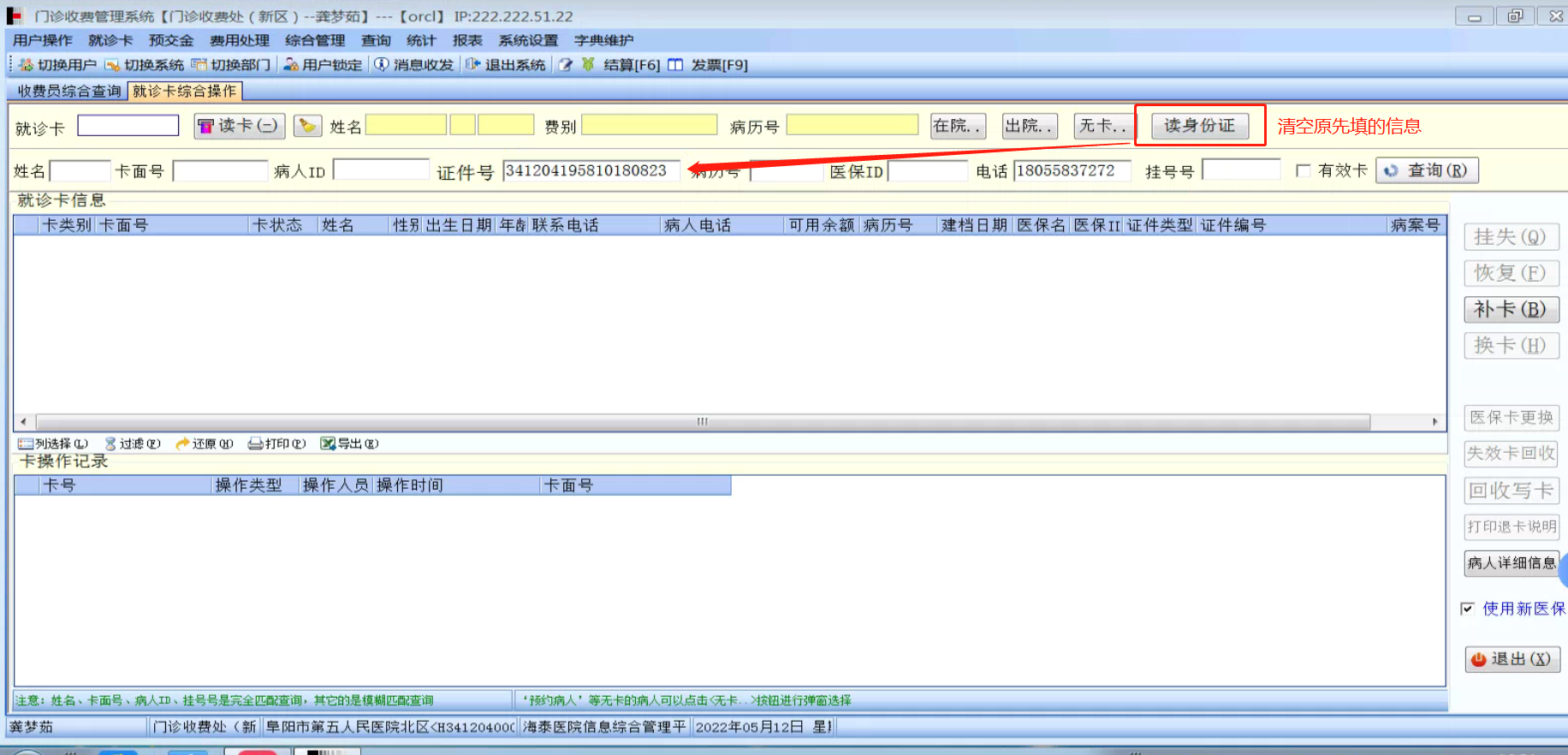Click the yellow 费别 field
The width and height of the screenshot is (1568, 755).
tap(650, 126)
